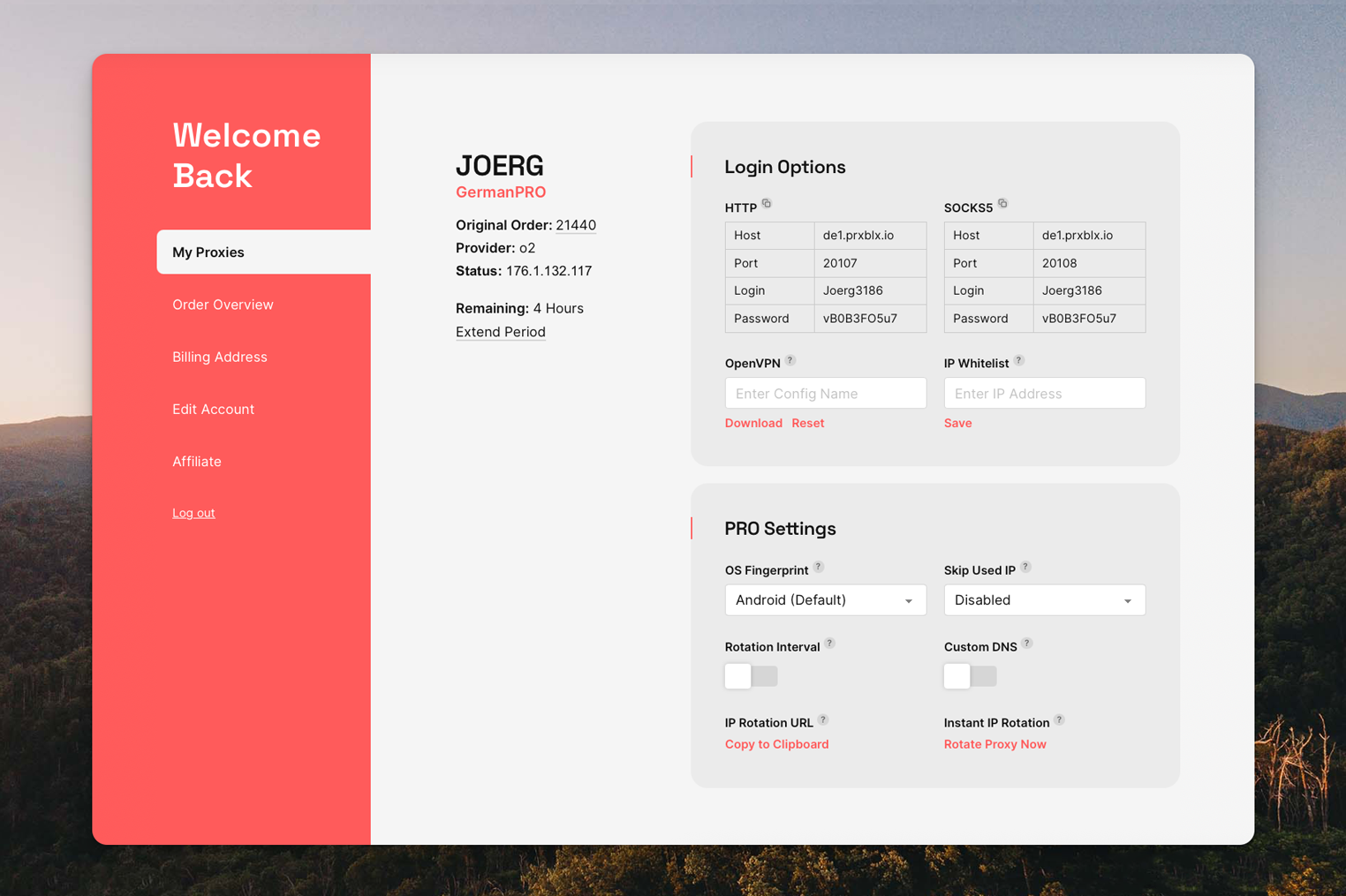Open Order Overview in the sidebar
This screenshot has height=896, width=1346.
tap(223, 305)
